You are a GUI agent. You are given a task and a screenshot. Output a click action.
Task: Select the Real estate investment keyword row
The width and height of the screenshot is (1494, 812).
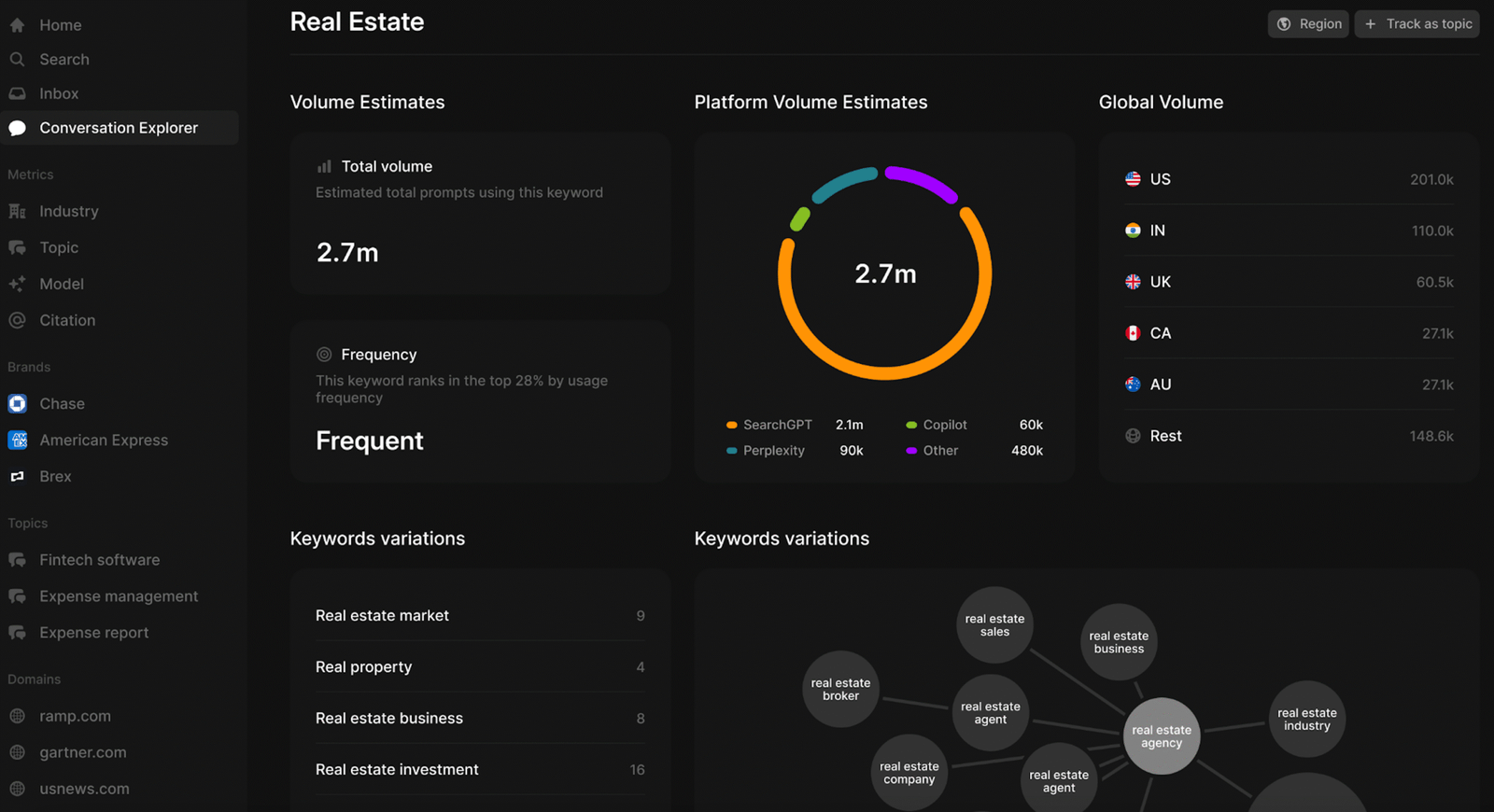point(480,770)
